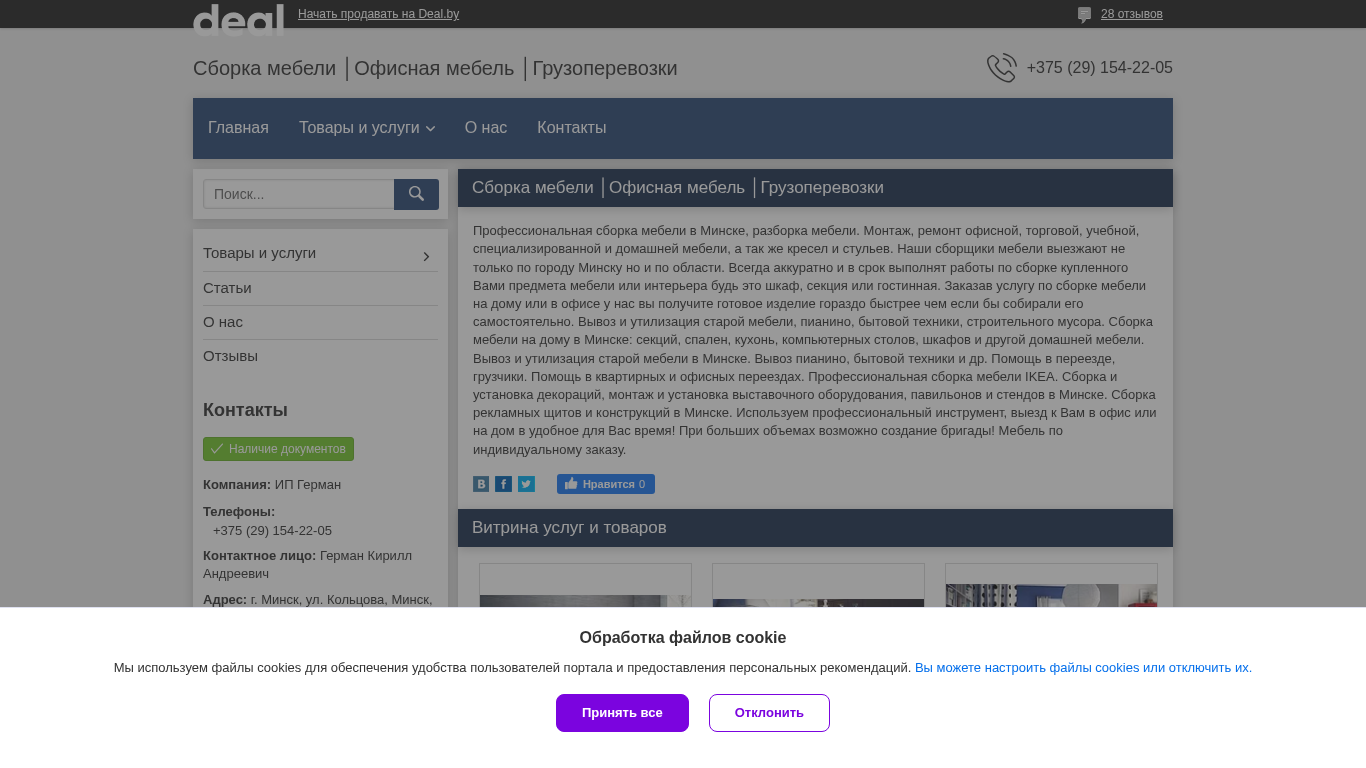Click the Facebook 'Нравится' like button
The height and width of the screenshot is (768, 1366).
(x=605, y=484)
